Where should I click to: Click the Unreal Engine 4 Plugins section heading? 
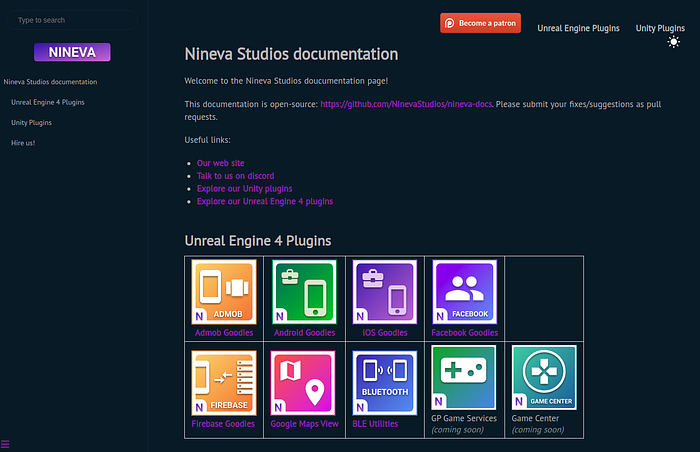(258, 241)
